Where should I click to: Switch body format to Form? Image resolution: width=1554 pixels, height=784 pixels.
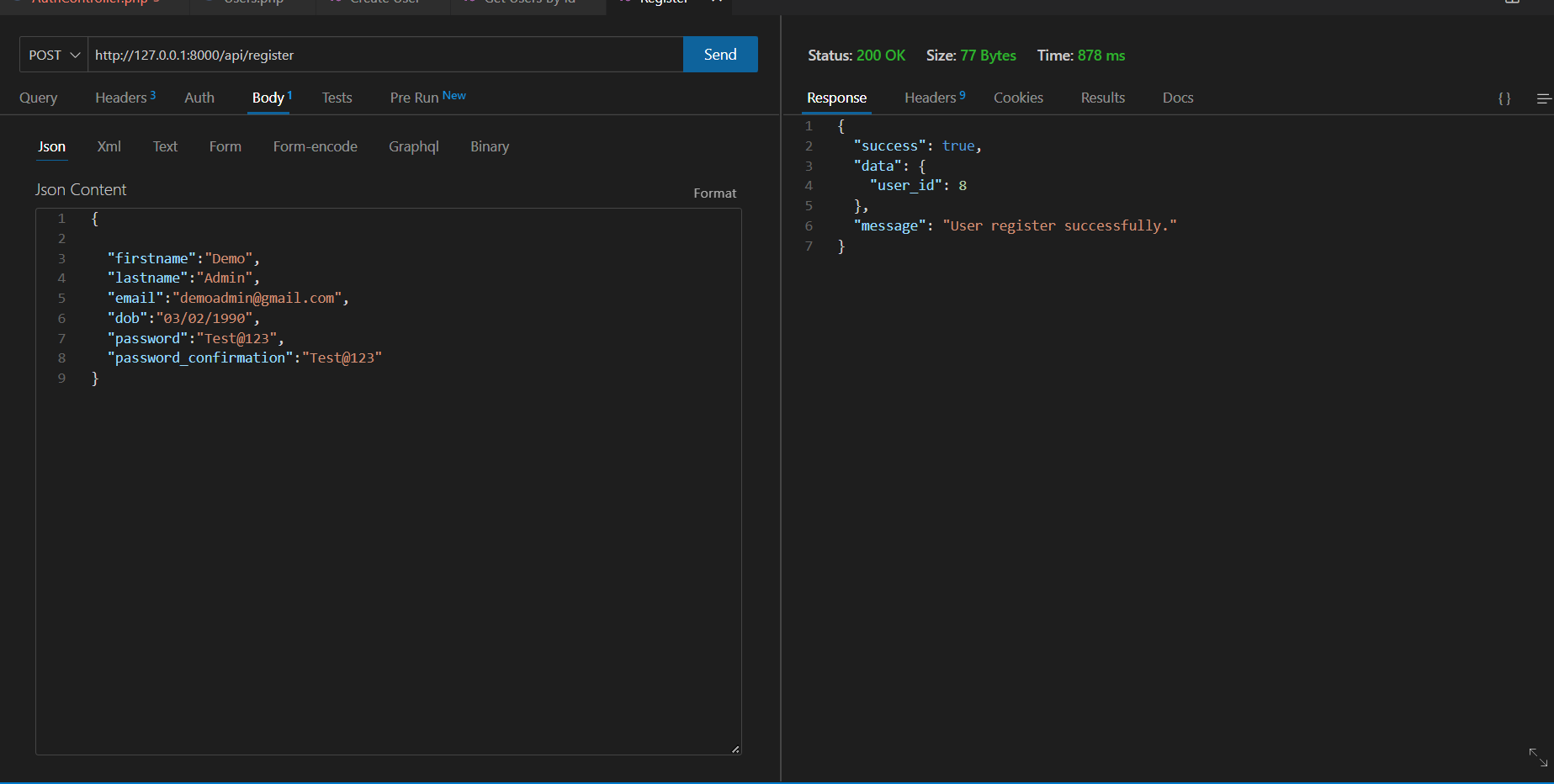point(225,146)
